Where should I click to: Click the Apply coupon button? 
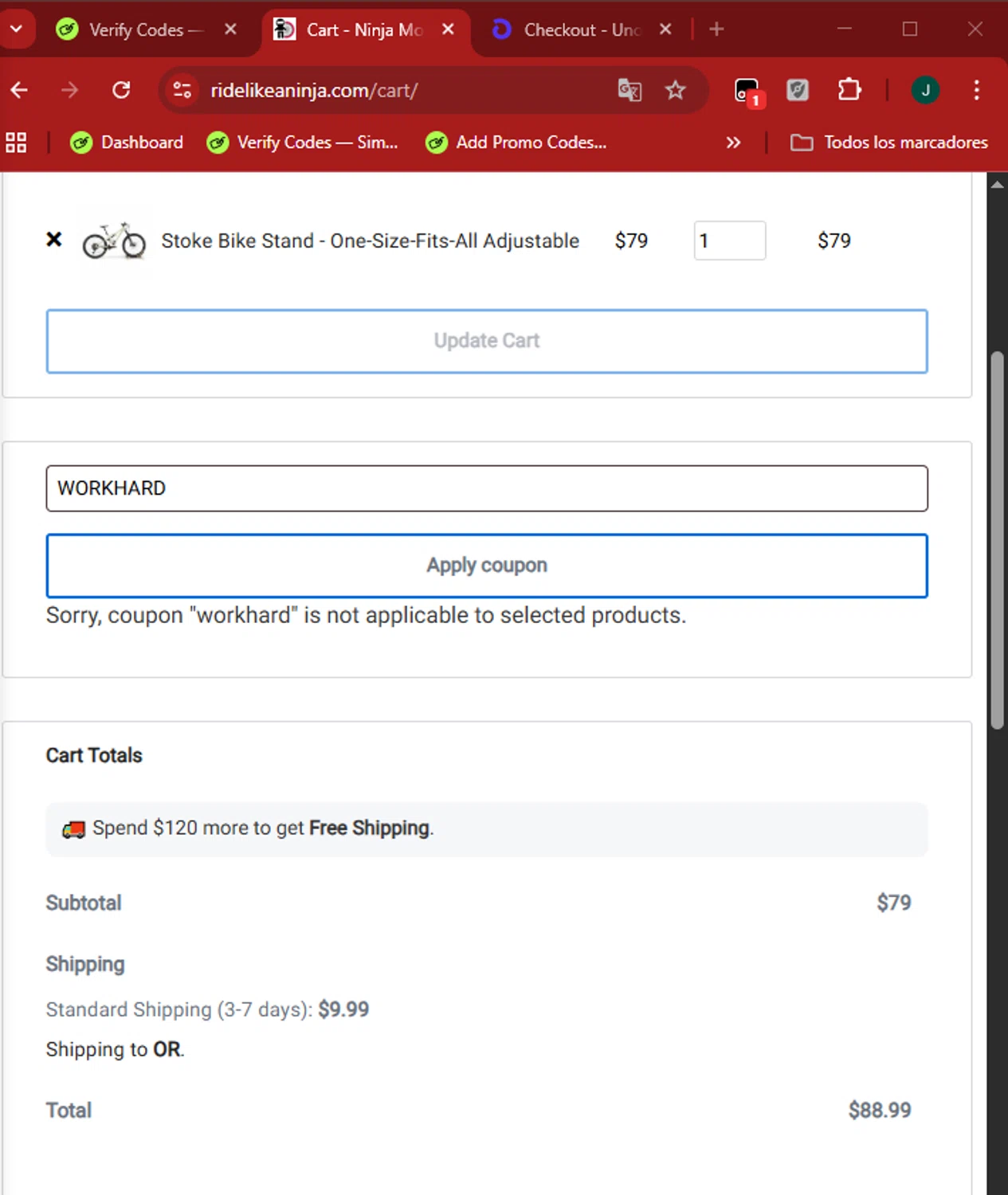point(487,566)
